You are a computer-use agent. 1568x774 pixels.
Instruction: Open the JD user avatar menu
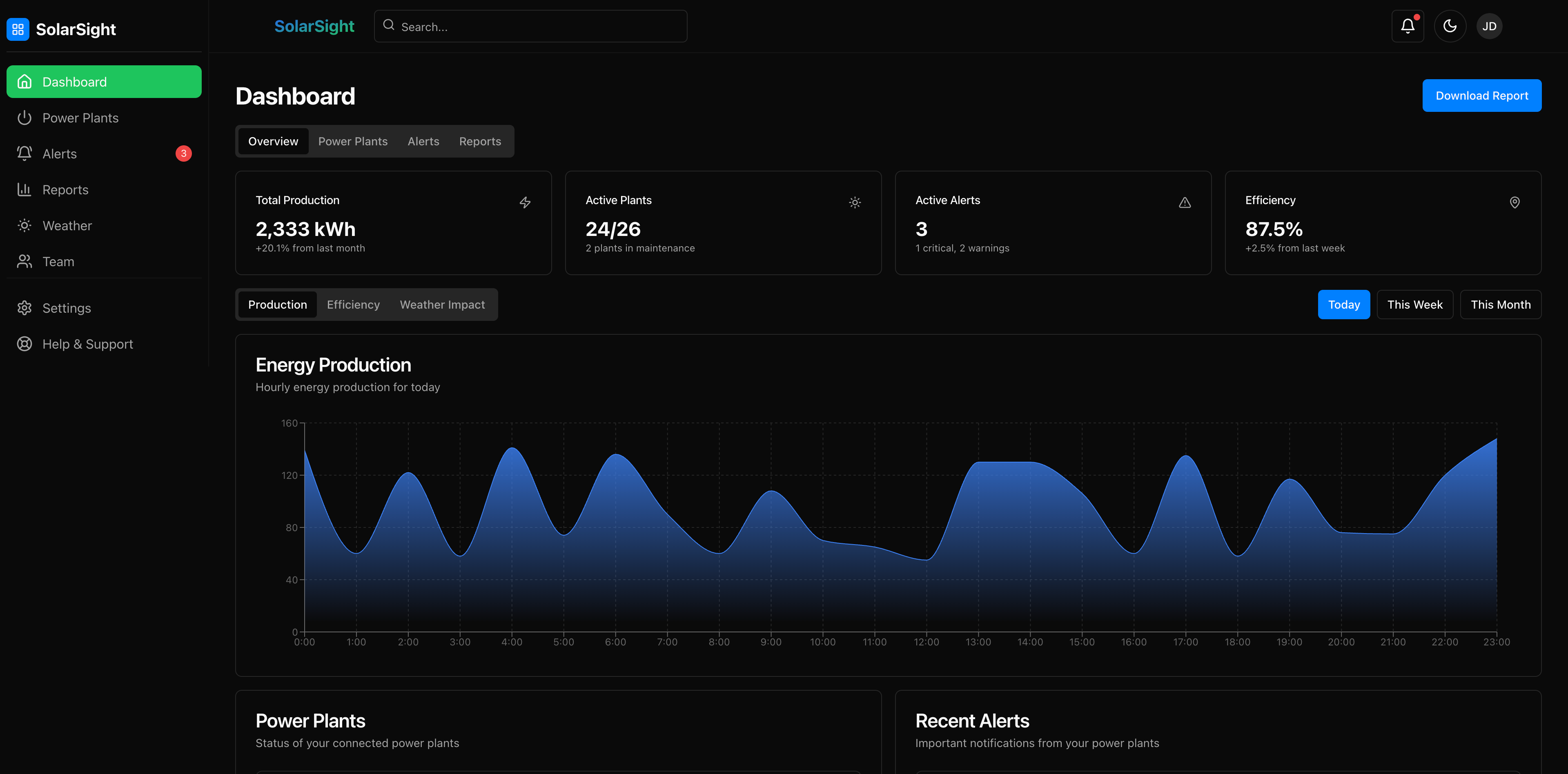coord(1489,26)
